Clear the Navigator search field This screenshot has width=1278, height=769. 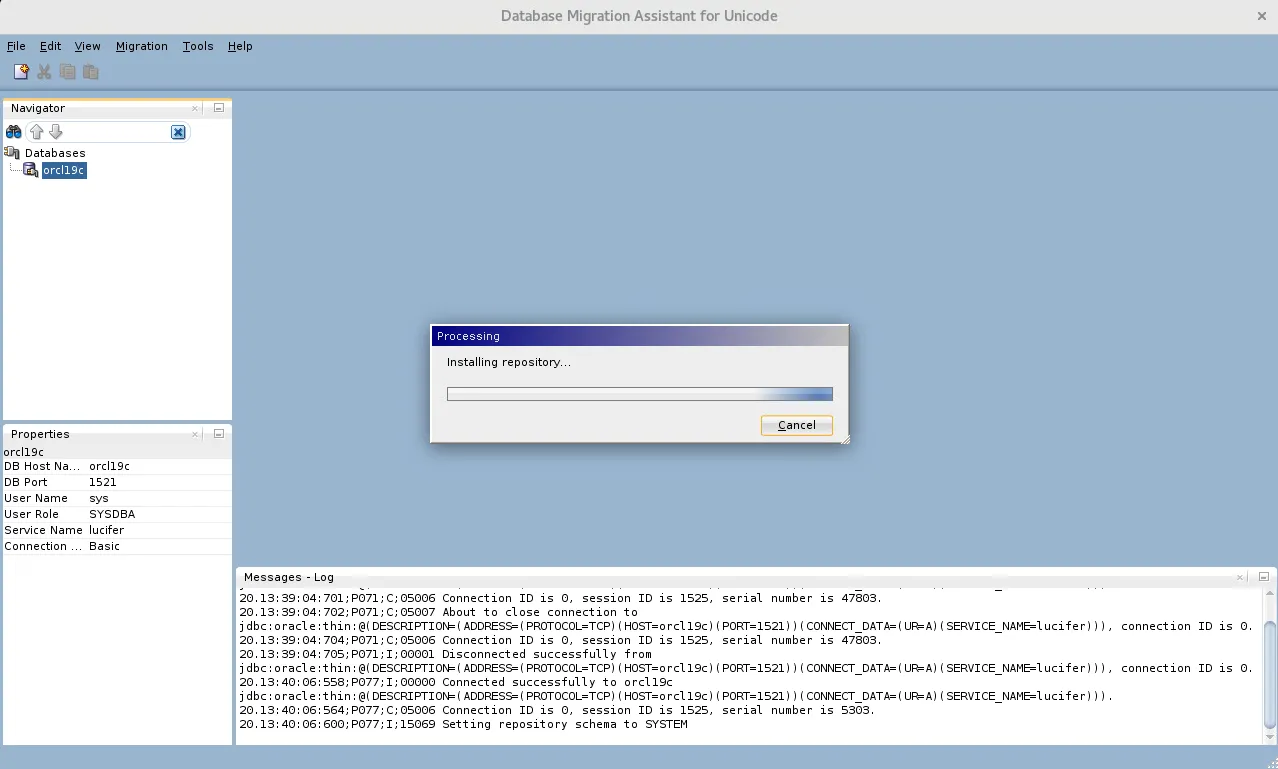tap(178, 131)
